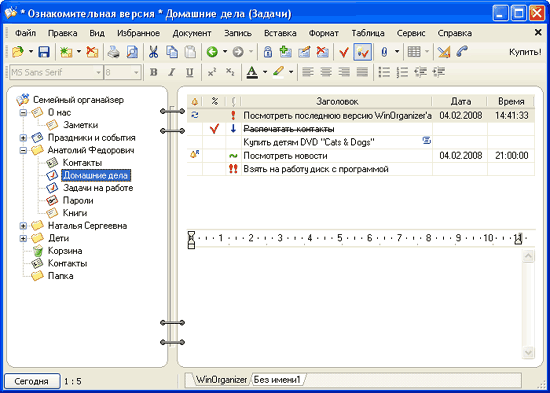Click the green Back navigation arrow
550x393 pixels.
coord(212,52)
